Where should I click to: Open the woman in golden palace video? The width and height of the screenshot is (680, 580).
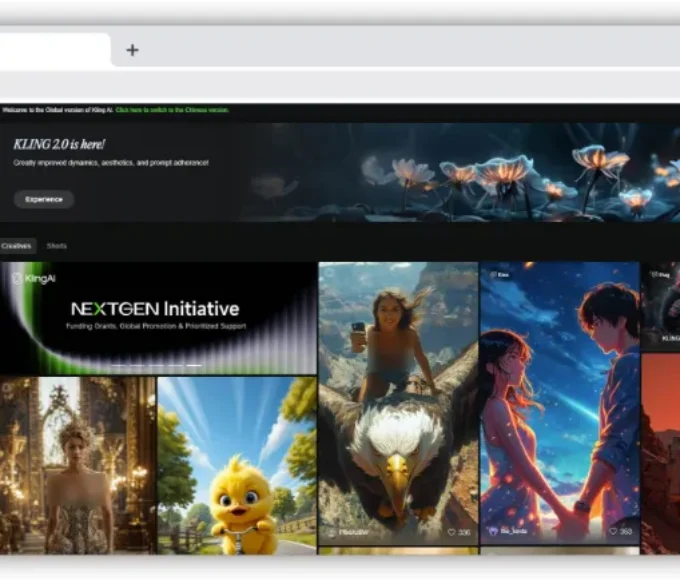[x=77, y=465]
